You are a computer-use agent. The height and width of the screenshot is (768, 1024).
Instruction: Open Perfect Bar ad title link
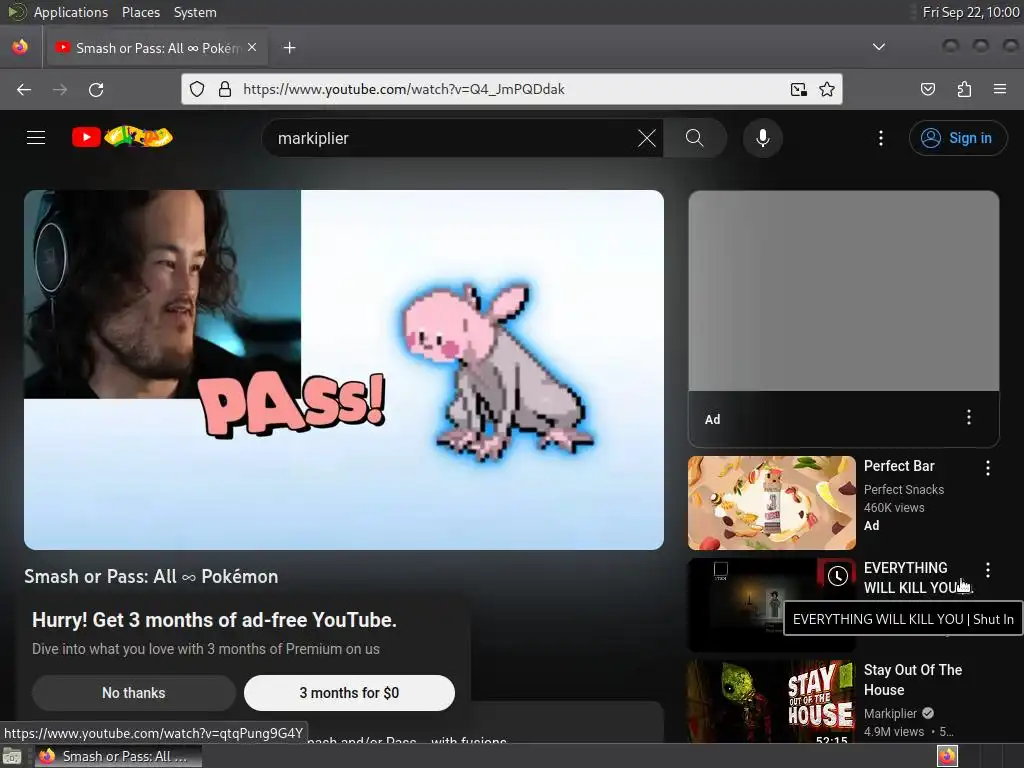click(899, 466)
